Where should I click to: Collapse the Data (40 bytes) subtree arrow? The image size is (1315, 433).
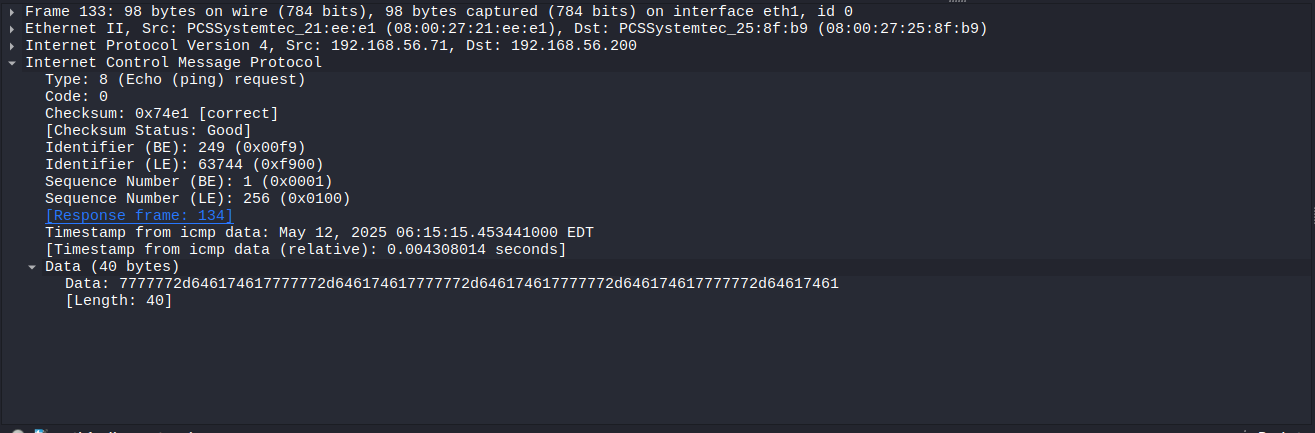point(32,267)
